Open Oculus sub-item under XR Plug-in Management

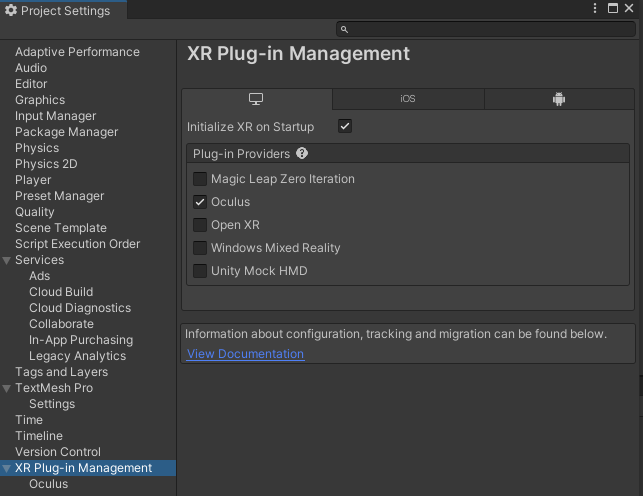[x=48, y=483]
